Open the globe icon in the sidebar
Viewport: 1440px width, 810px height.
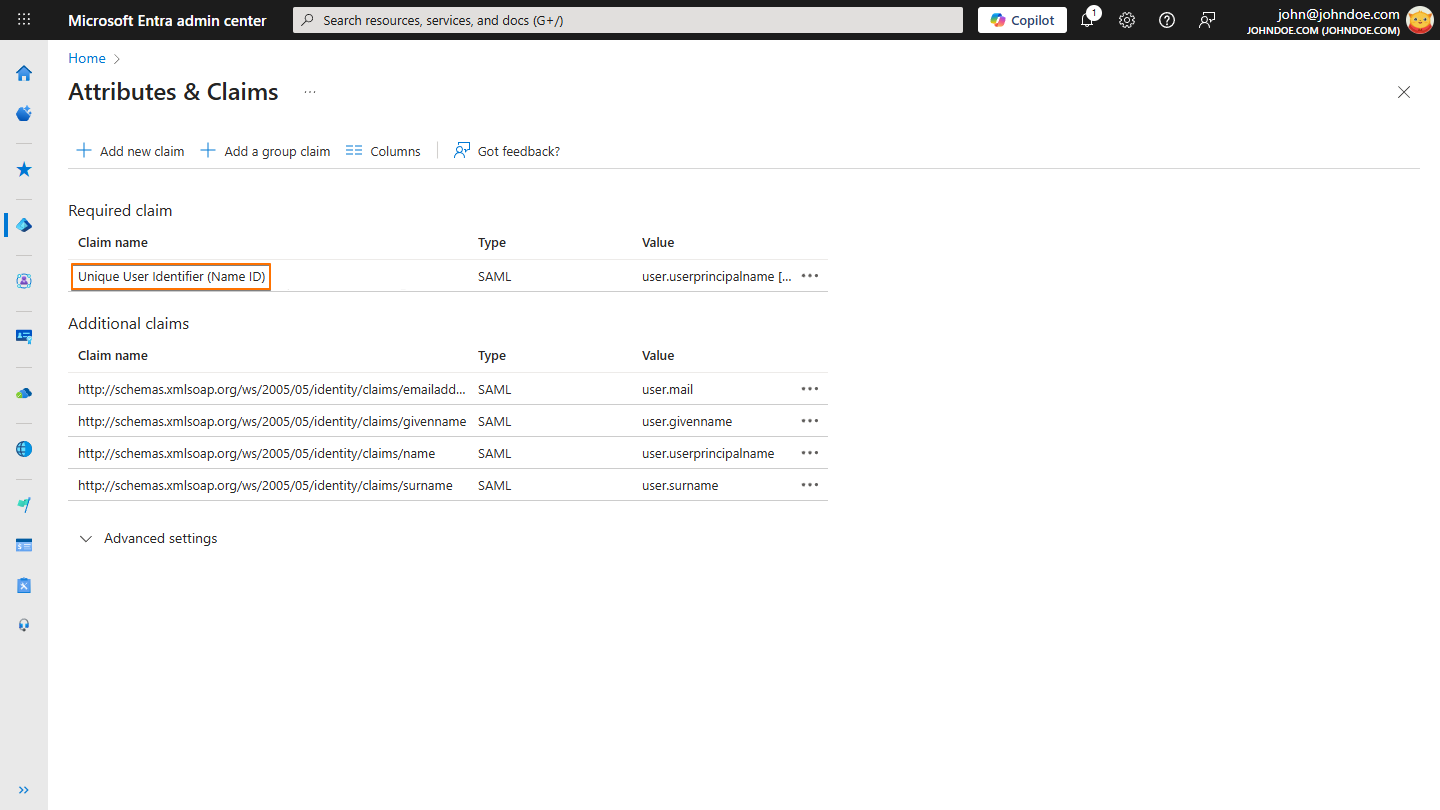point(23,449)
